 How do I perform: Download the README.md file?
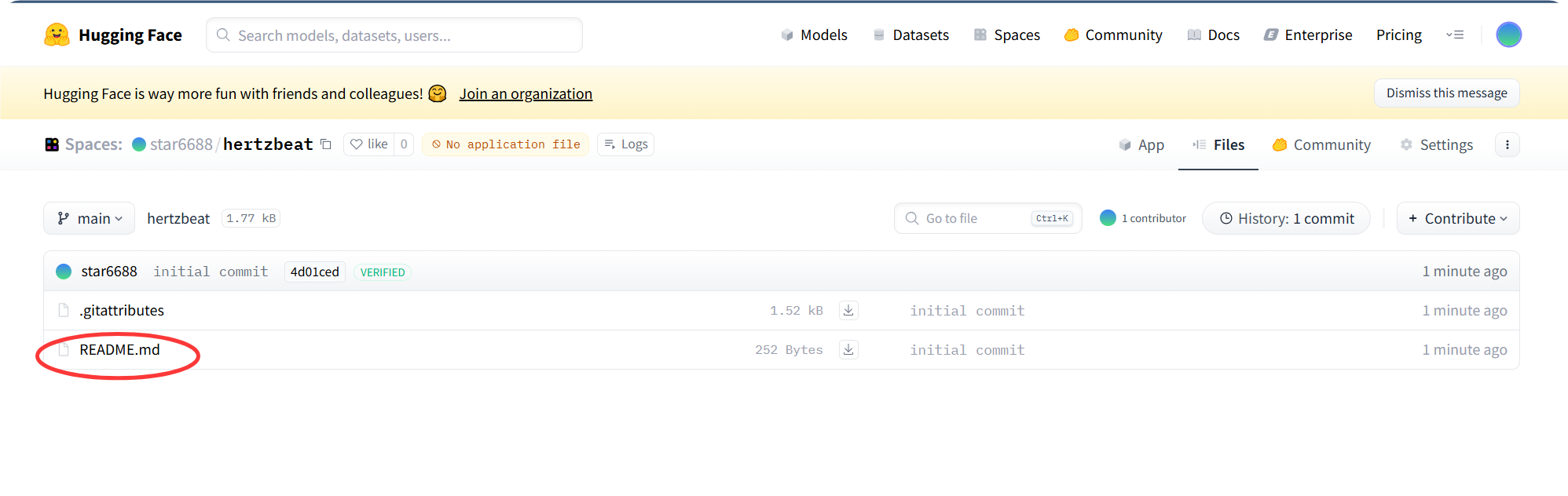click(x=848, y=350)
